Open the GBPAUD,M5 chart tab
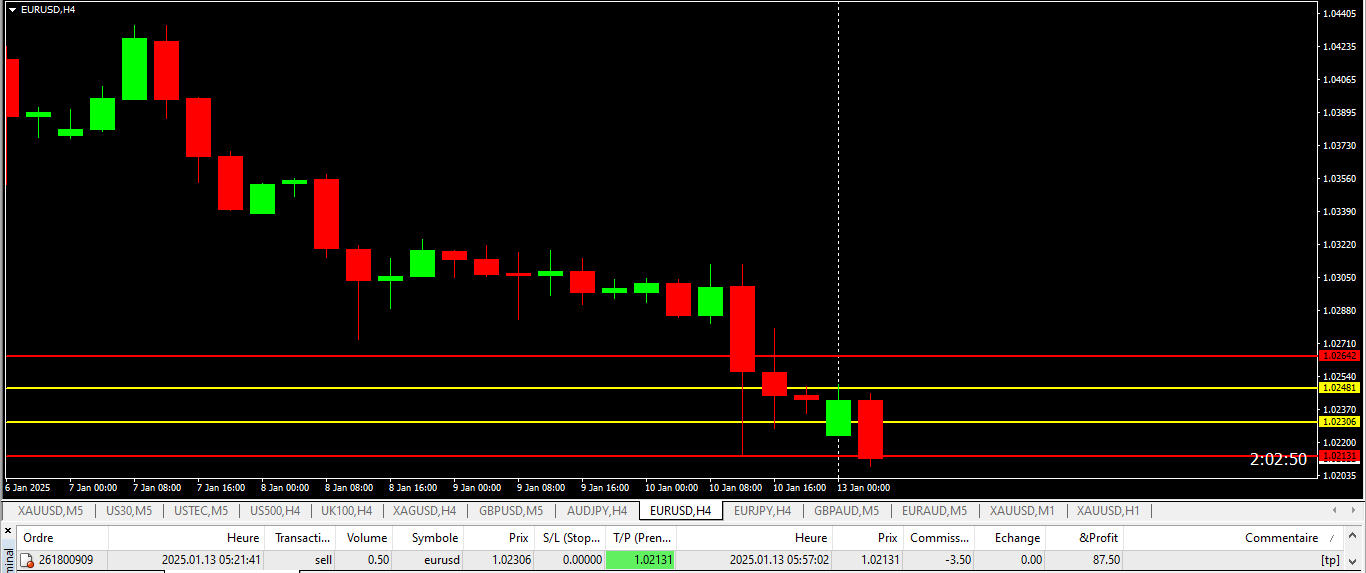This screenshot has height=573, width=1366. point(847,511)
